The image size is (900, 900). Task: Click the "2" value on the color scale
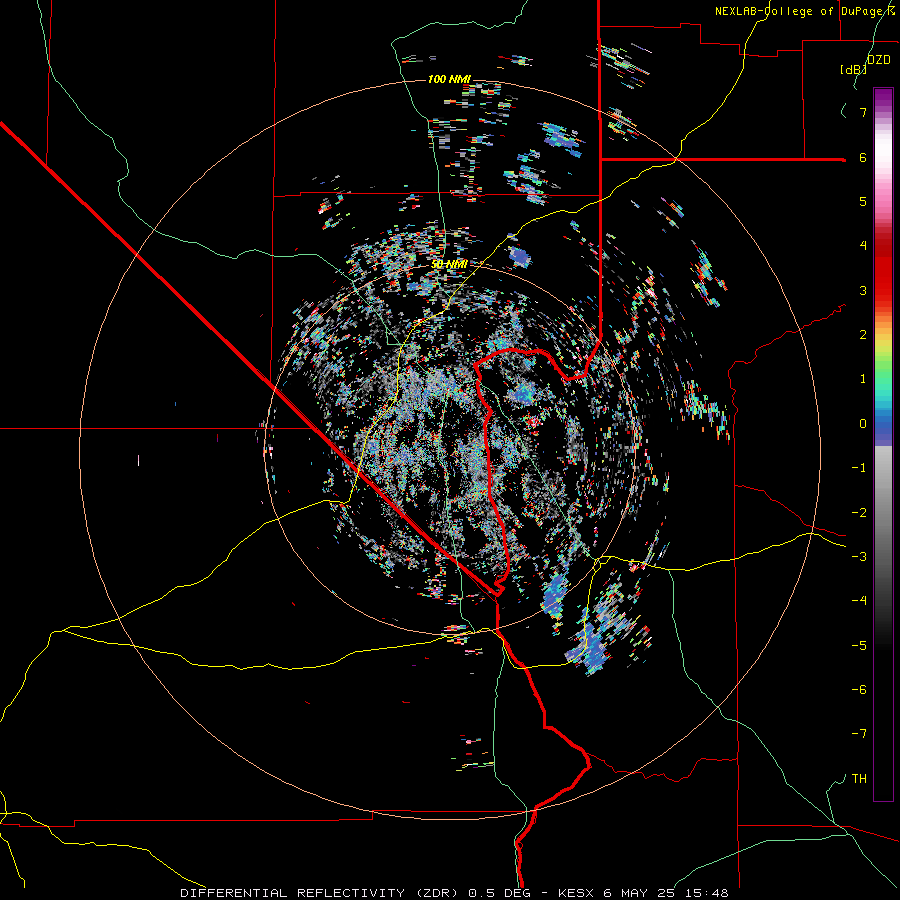click(x=863, y=335)
